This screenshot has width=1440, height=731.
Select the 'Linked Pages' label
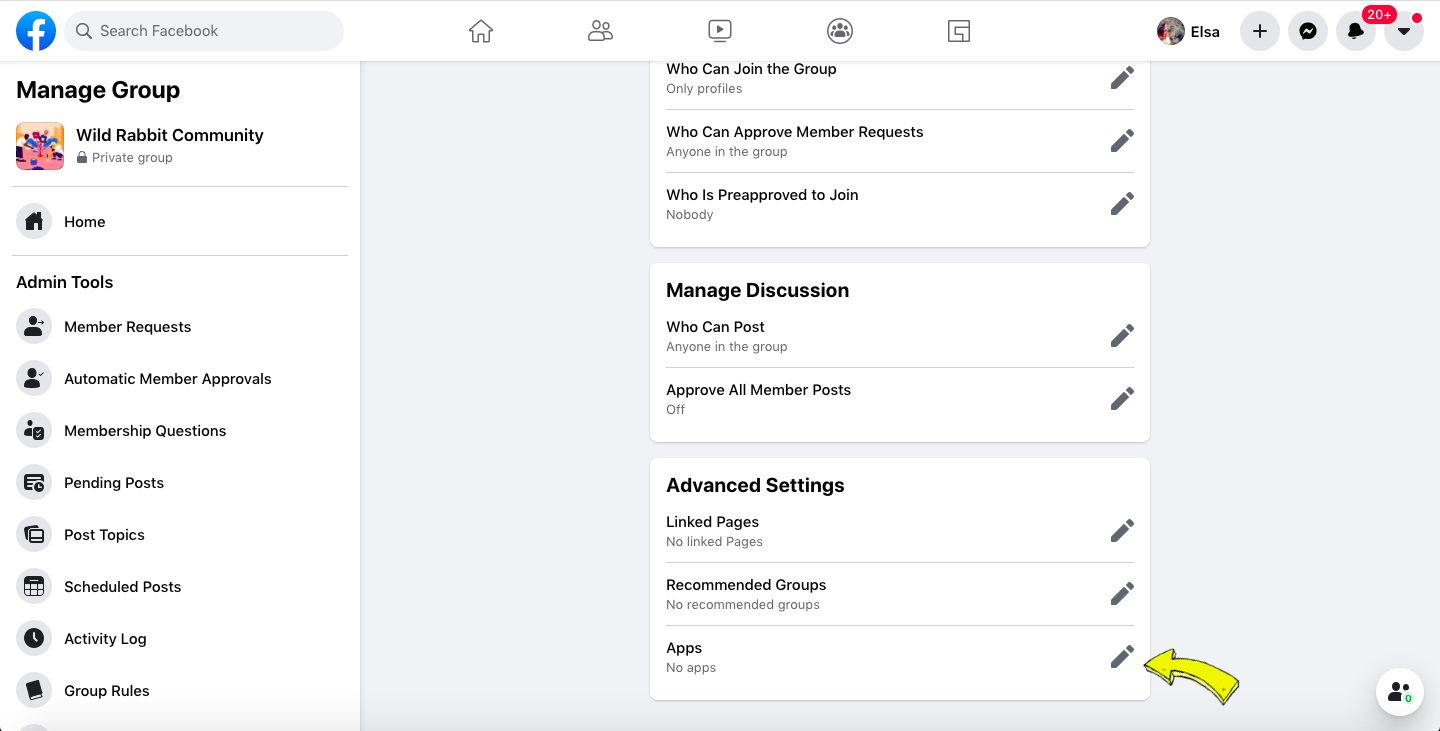(x=713, y=522)
